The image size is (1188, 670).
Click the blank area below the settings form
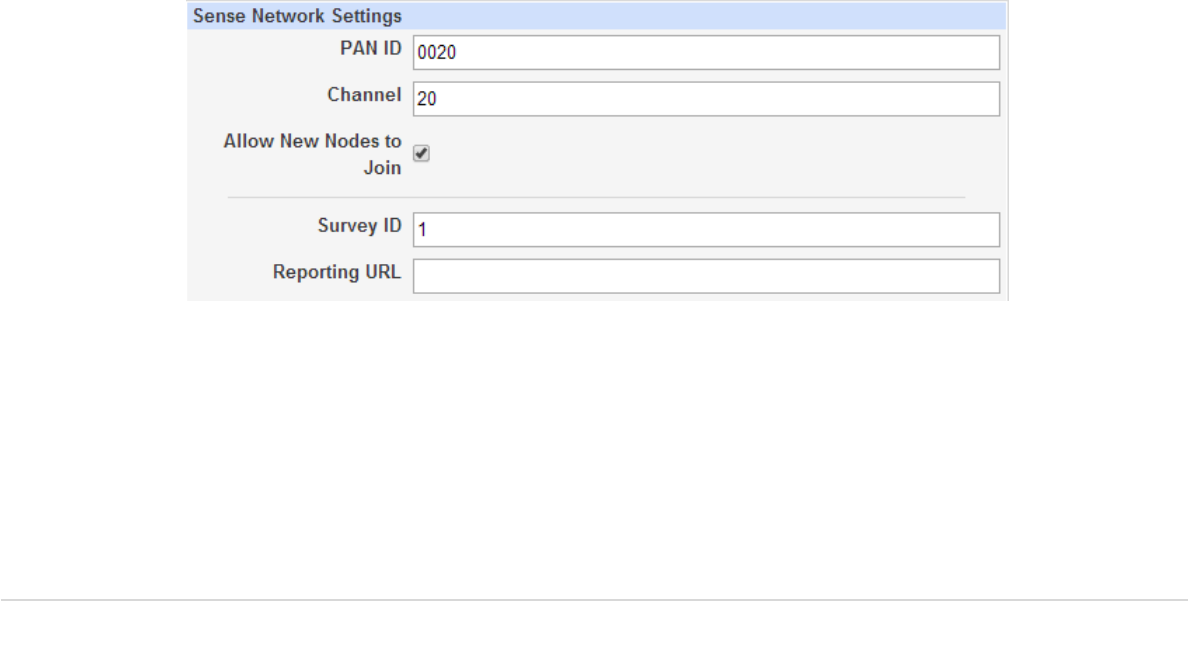pyautogui.click(x=596, y=450)
